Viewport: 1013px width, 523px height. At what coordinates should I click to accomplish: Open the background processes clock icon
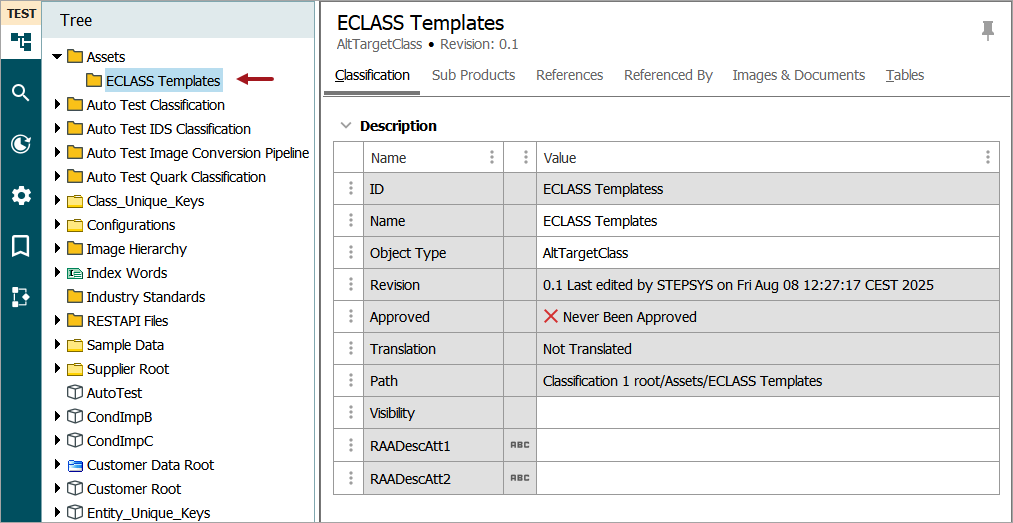21,144
